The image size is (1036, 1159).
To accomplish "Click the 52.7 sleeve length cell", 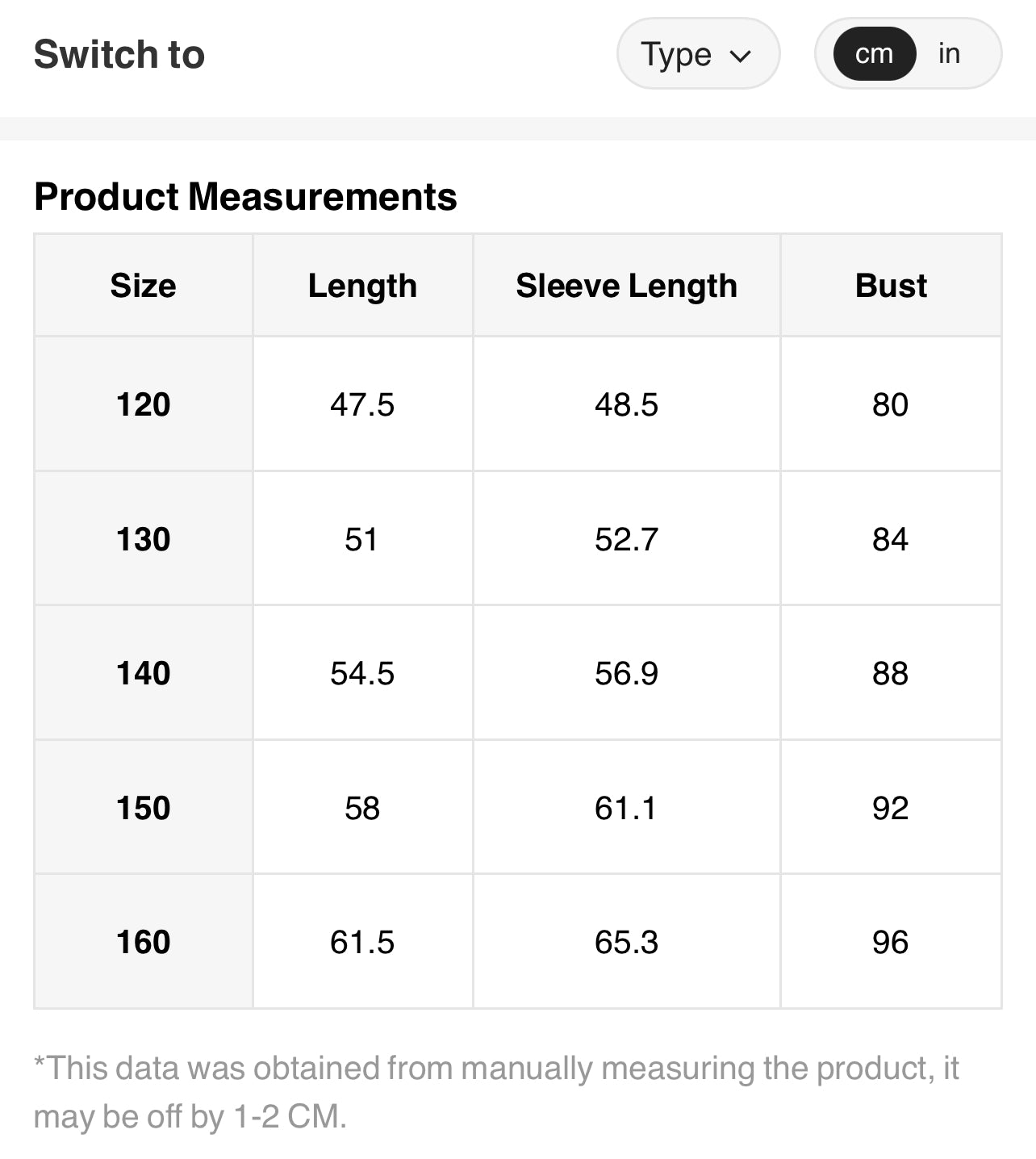I will pos(626,539).
